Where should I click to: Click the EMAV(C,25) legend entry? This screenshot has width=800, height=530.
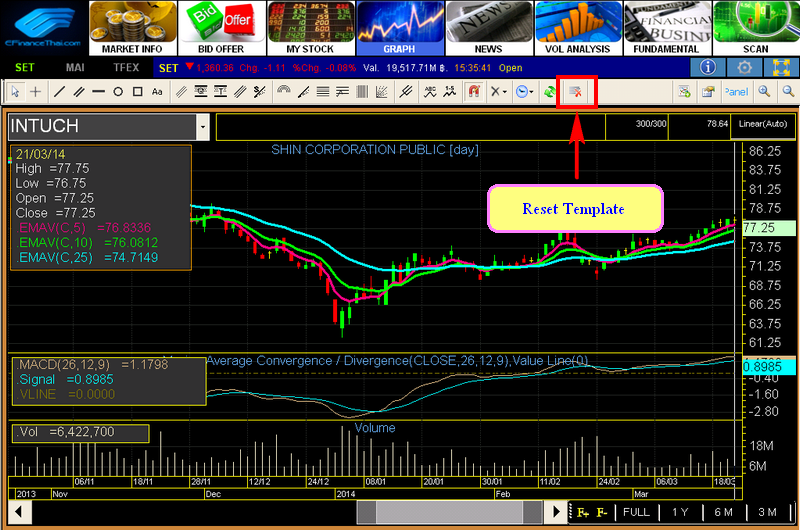pyautogui.click(x=87, y=257)
